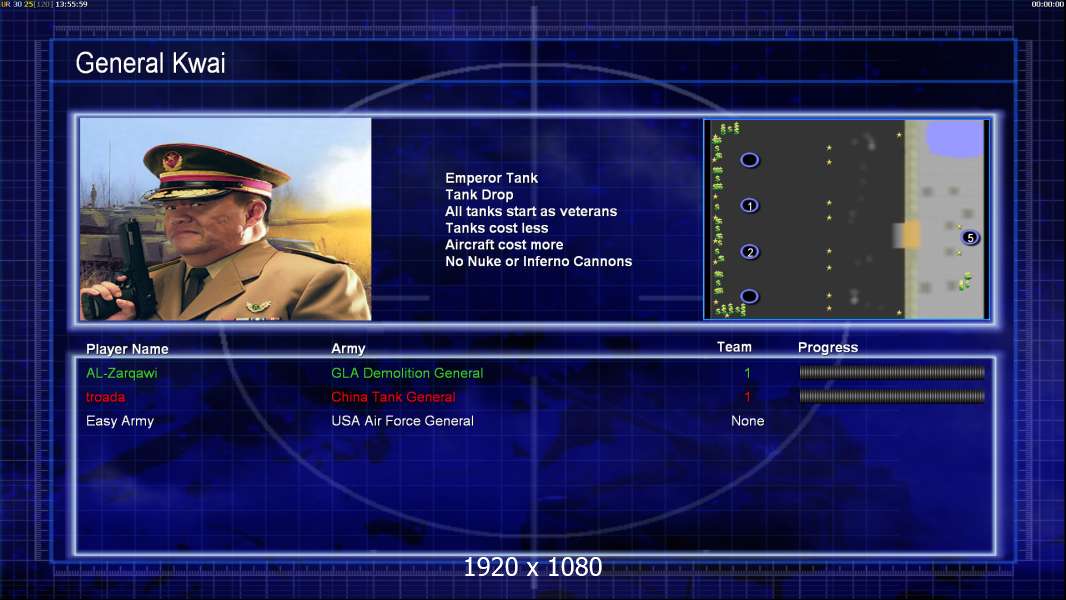
Task: Click troada's team number 1
Action: pyautogui.click(x=747, y=397)
